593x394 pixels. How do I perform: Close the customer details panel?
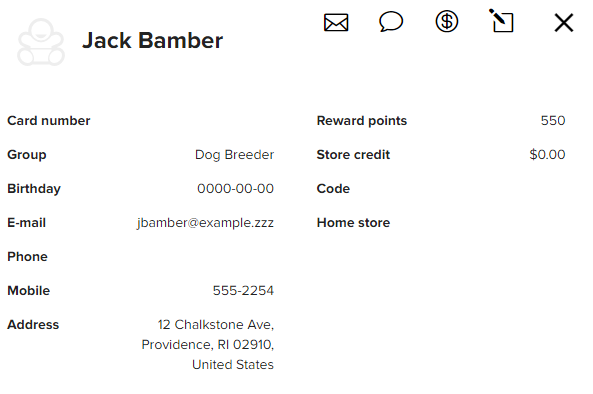[564, 23]
